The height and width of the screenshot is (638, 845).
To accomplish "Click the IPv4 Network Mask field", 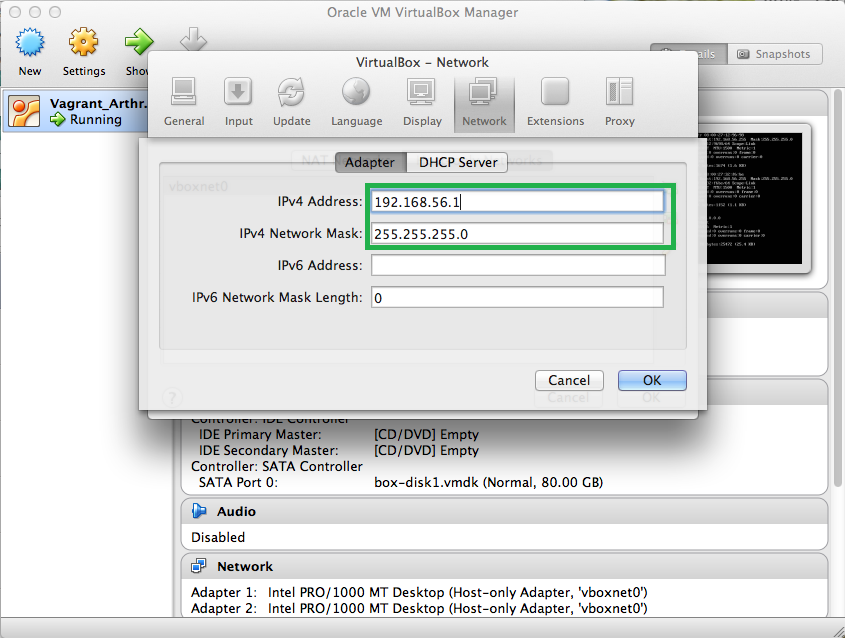I will 517,234.
